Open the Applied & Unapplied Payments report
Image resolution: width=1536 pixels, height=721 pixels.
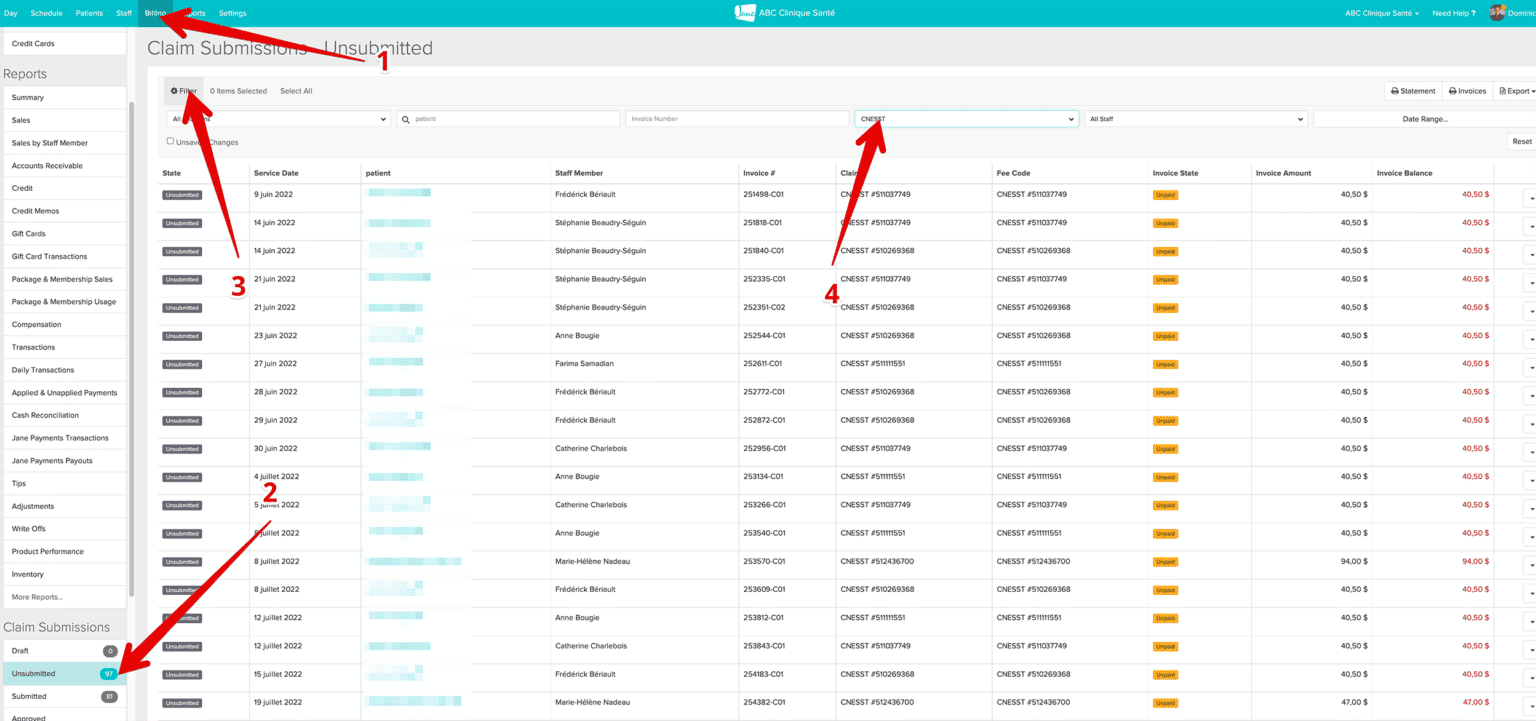(64, 393)
